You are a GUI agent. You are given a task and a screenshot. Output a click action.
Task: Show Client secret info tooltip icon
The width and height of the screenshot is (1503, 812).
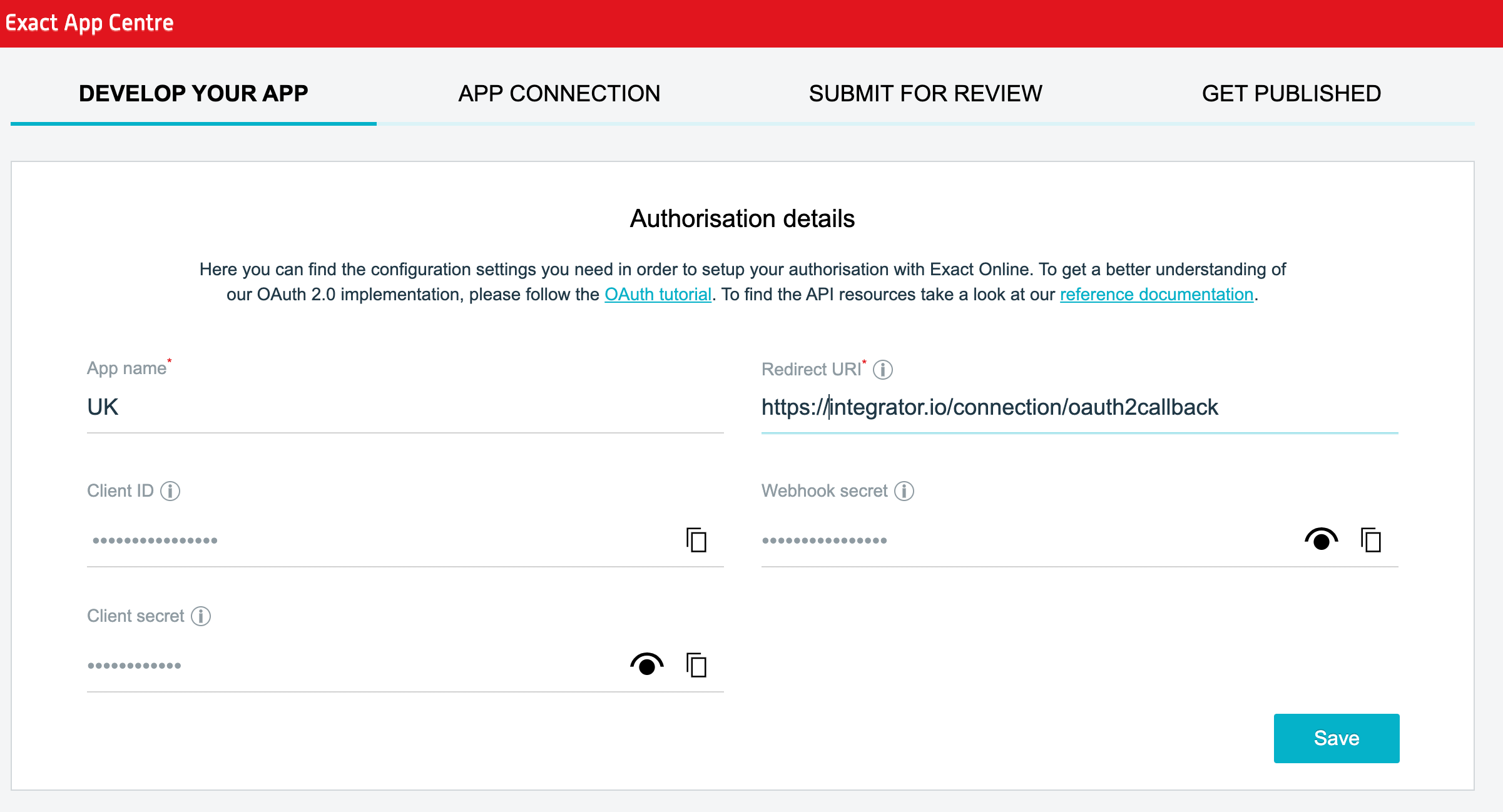[x=201, y=616]
